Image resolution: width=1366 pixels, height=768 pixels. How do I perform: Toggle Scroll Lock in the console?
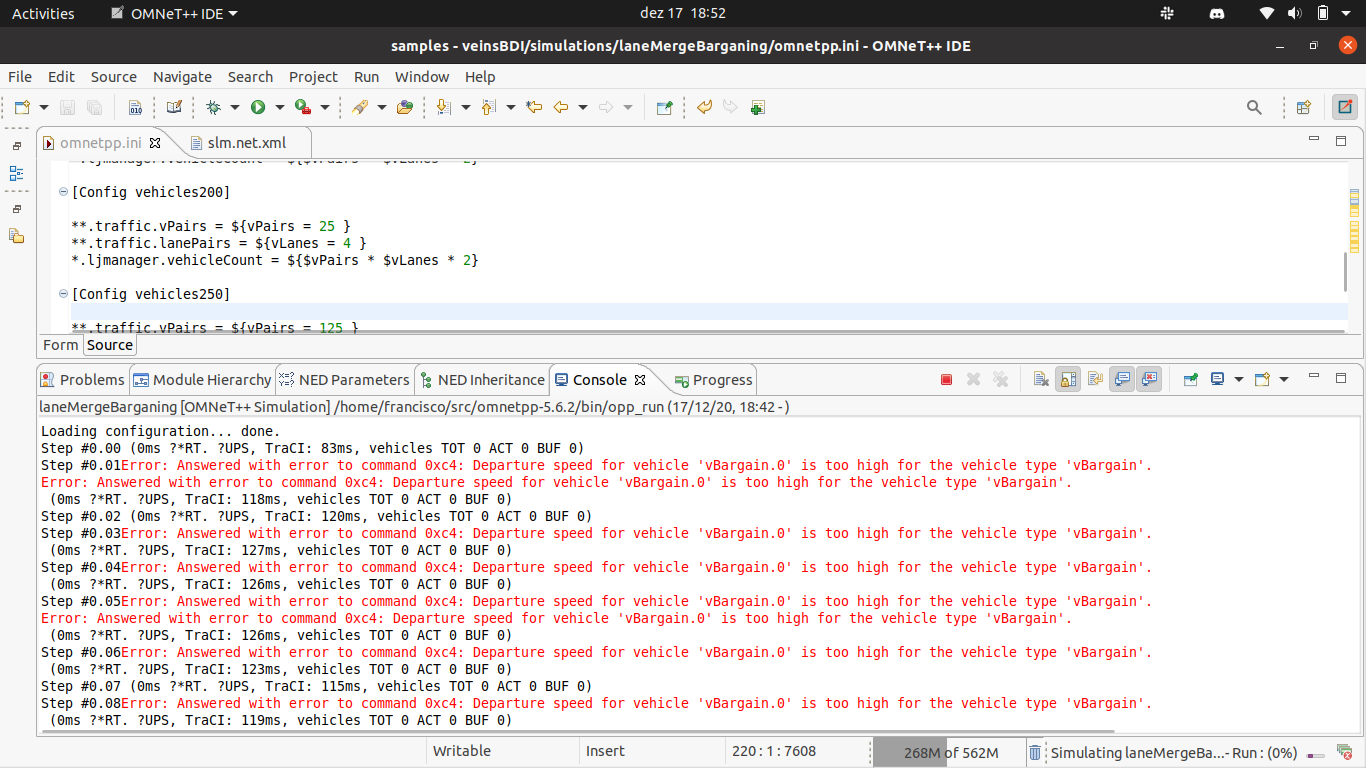[1068, 380]
